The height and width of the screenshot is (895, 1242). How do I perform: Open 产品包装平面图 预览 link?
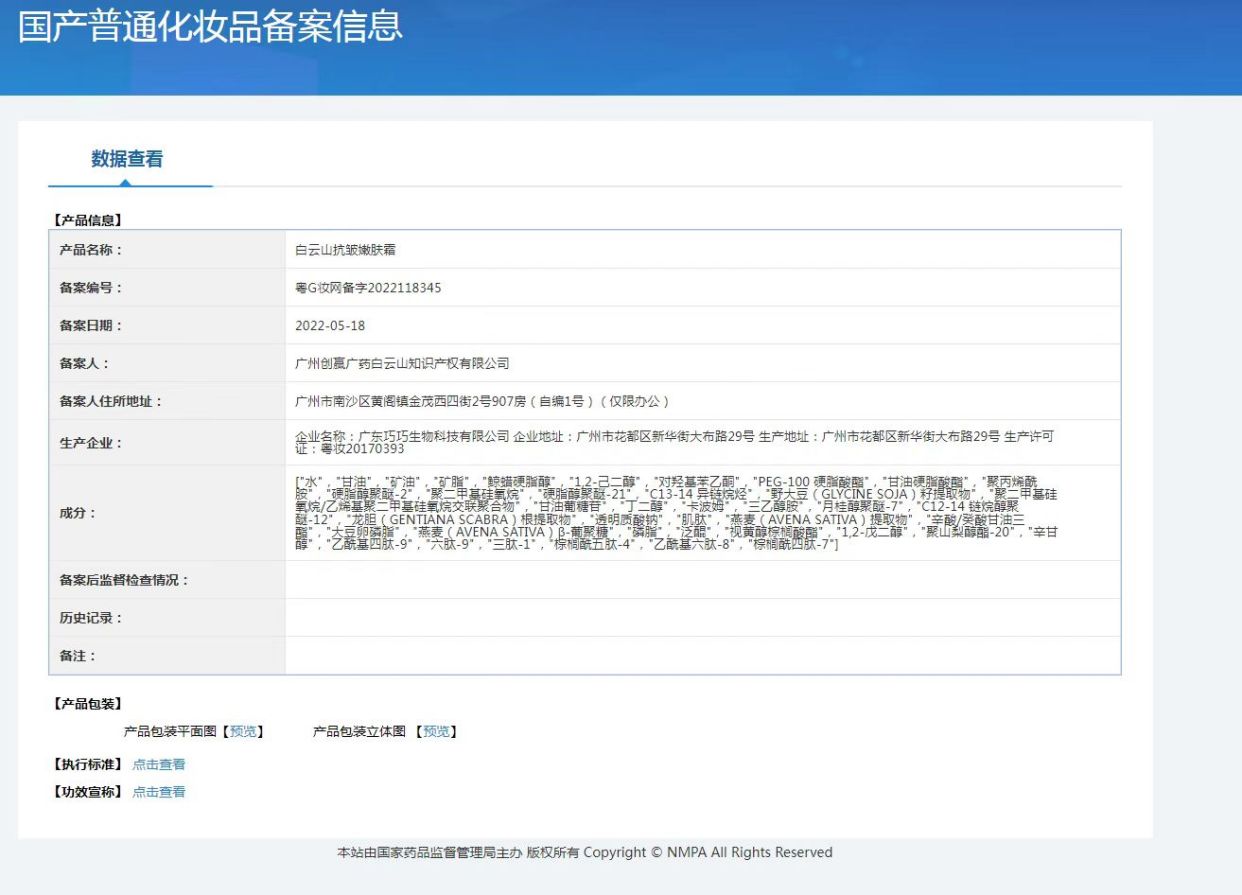(x=243, y=732)
